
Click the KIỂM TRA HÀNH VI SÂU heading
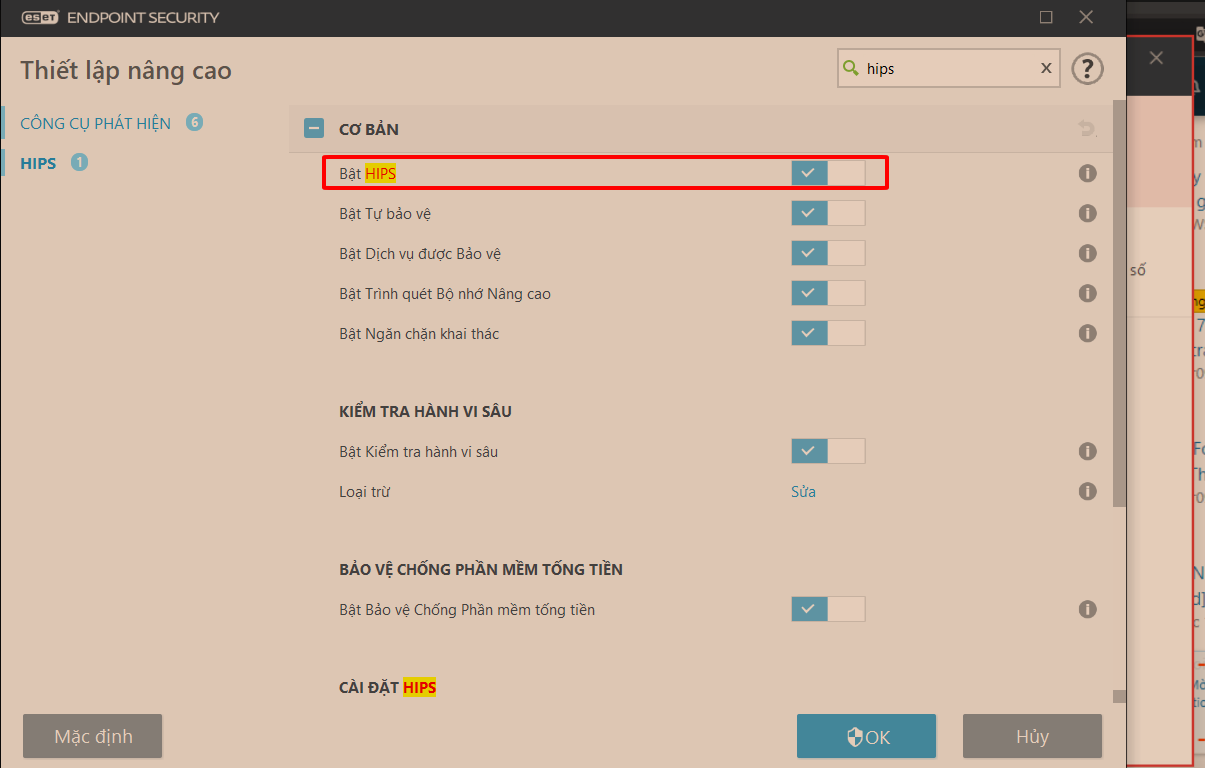[425, 412]
